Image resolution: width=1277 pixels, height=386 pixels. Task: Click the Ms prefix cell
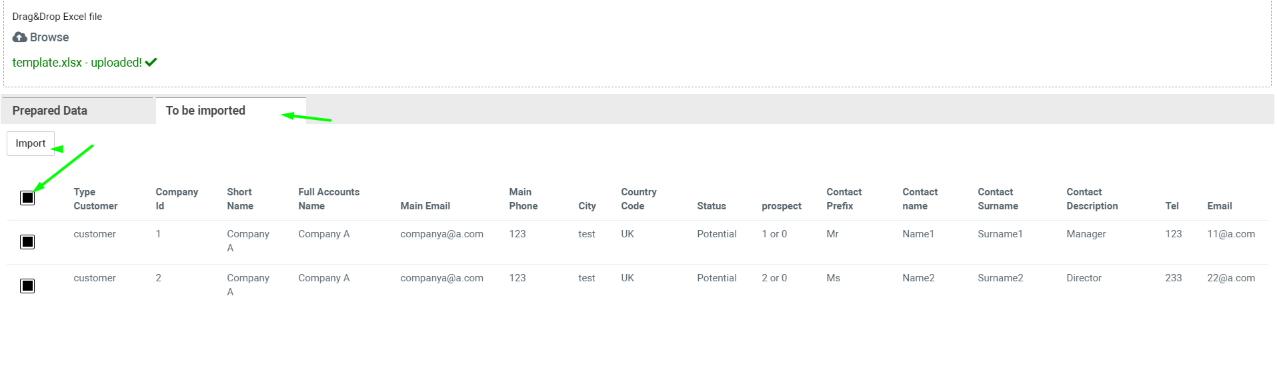point(834,278)
